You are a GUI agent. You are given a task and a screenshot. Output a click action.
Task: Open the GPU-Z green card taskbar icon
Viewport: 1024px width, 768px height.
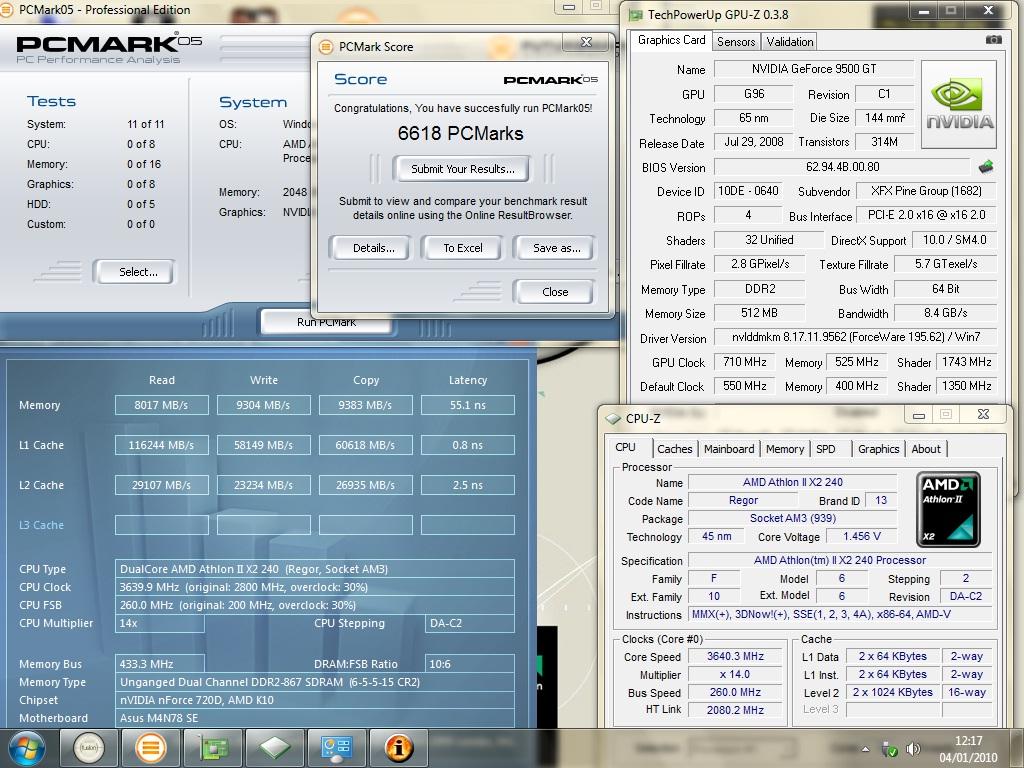pos(213,748)
